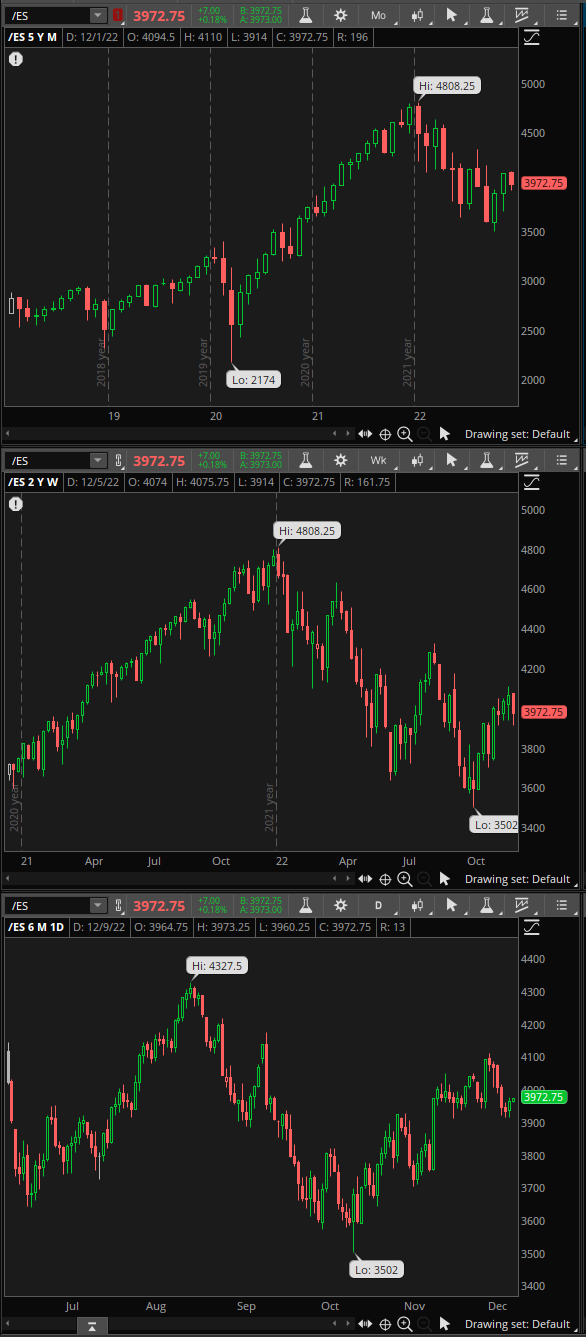Click the 2018 year marker on monthly chart
The image size is (586, 1337).
point(101,364)
